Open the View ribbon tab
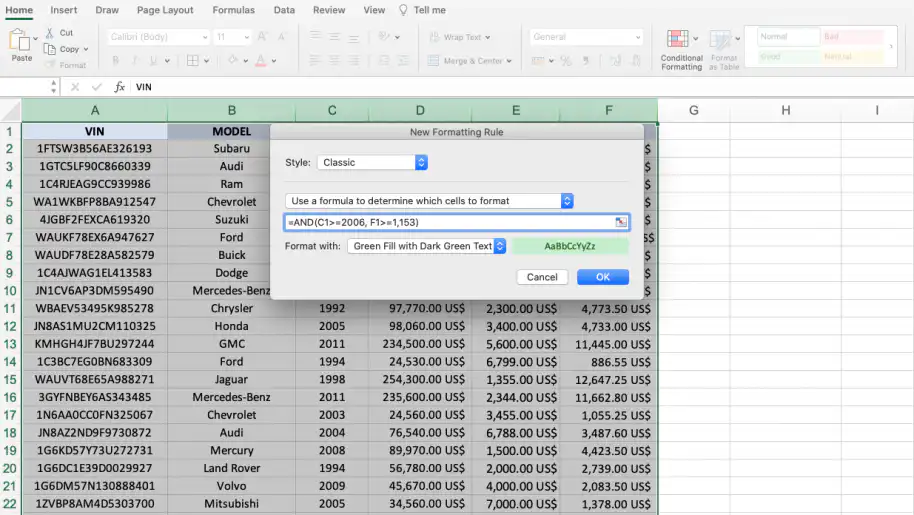 [374, 10]
